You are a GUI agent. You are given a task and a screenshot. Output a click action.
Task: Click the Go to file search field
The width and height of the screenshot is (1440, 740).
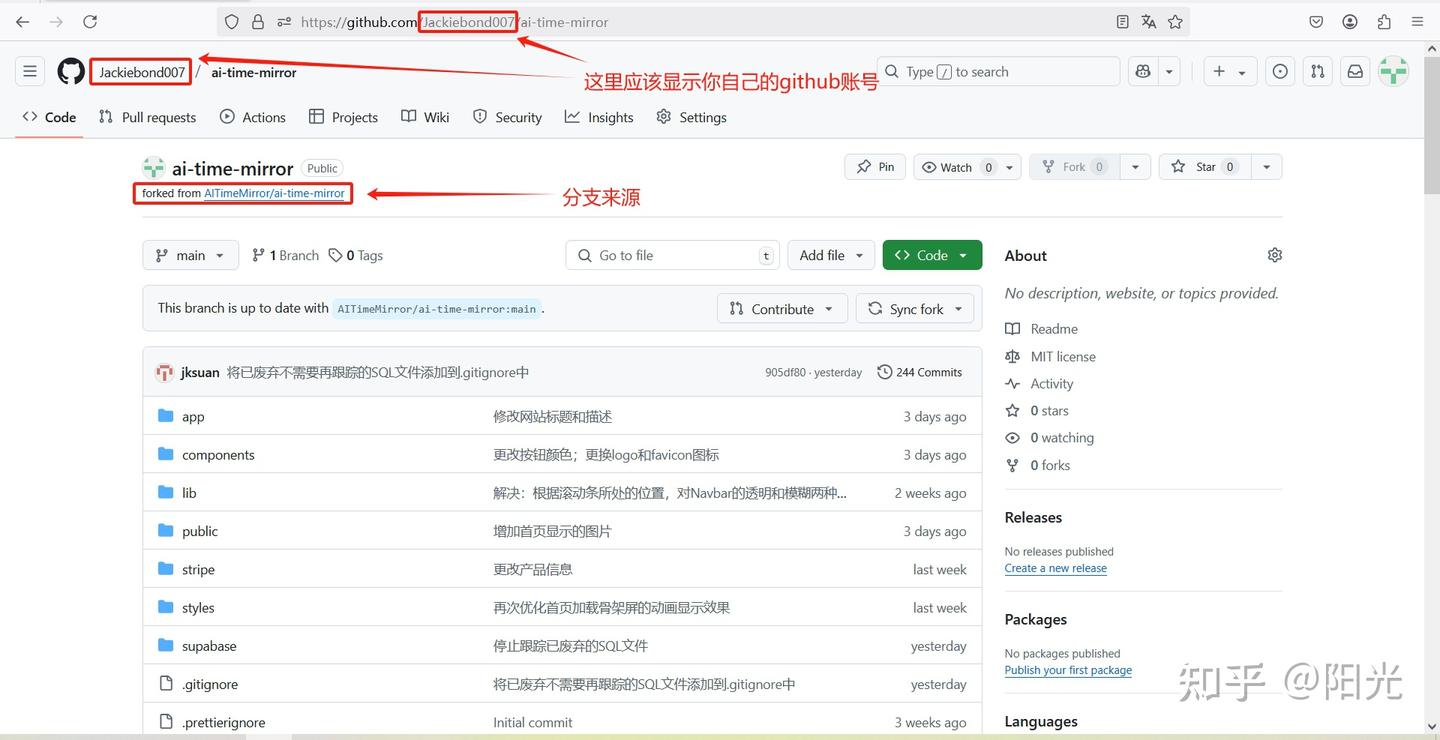pos(672,255)
